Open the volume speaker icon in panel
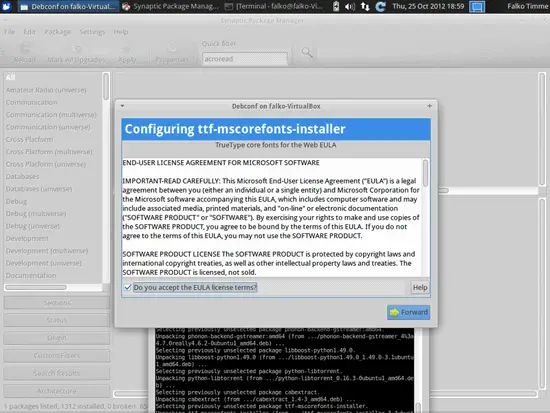Image resolution: width=550 pixels, height=413 pixels. (350, 6)
